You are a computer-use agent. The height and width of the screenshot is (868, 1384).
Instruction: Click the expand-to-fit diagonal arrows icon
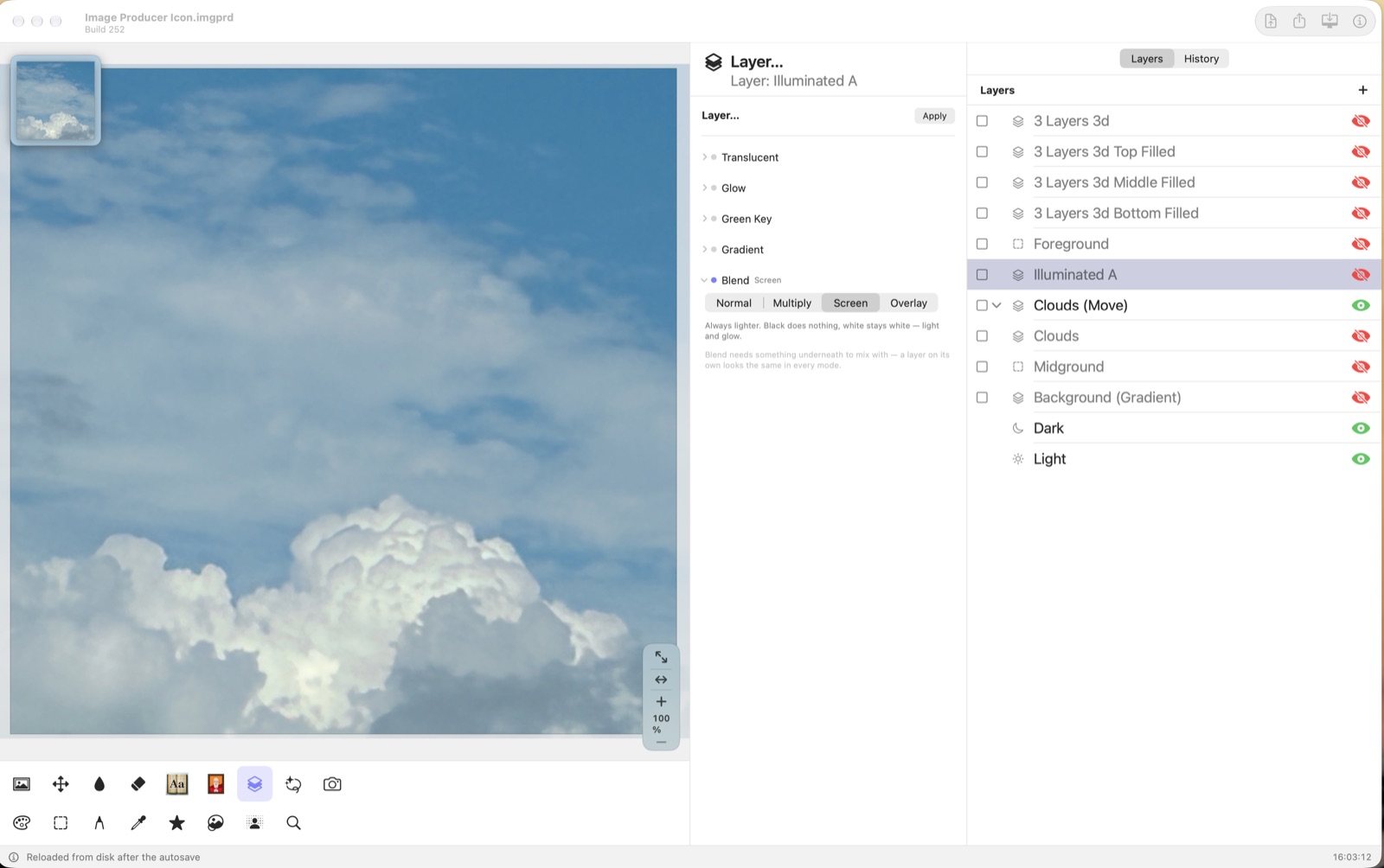(x=661, y=657)
